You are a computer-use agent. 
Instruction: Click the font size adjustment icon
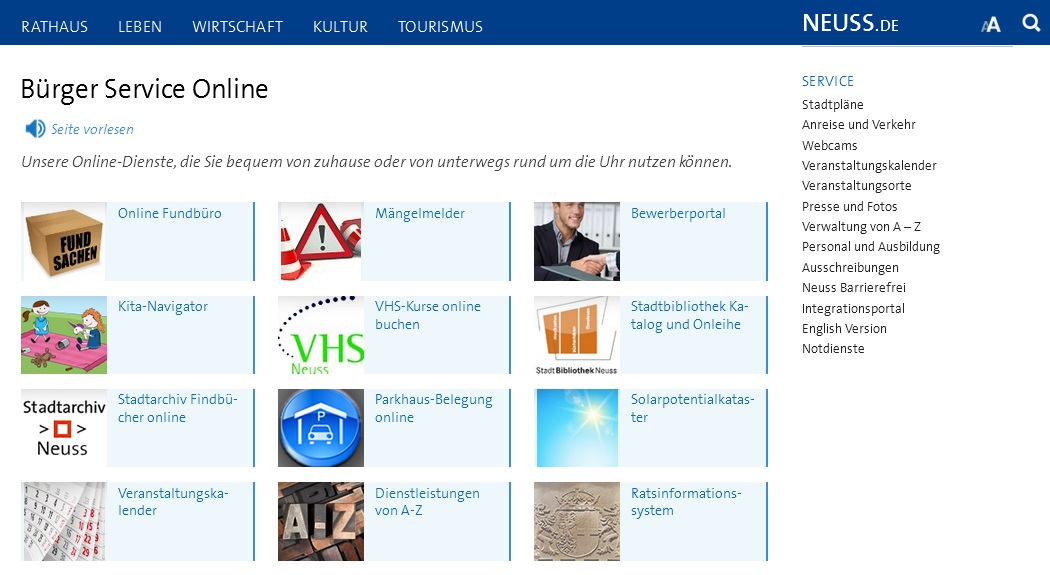(x=990, y=24)
